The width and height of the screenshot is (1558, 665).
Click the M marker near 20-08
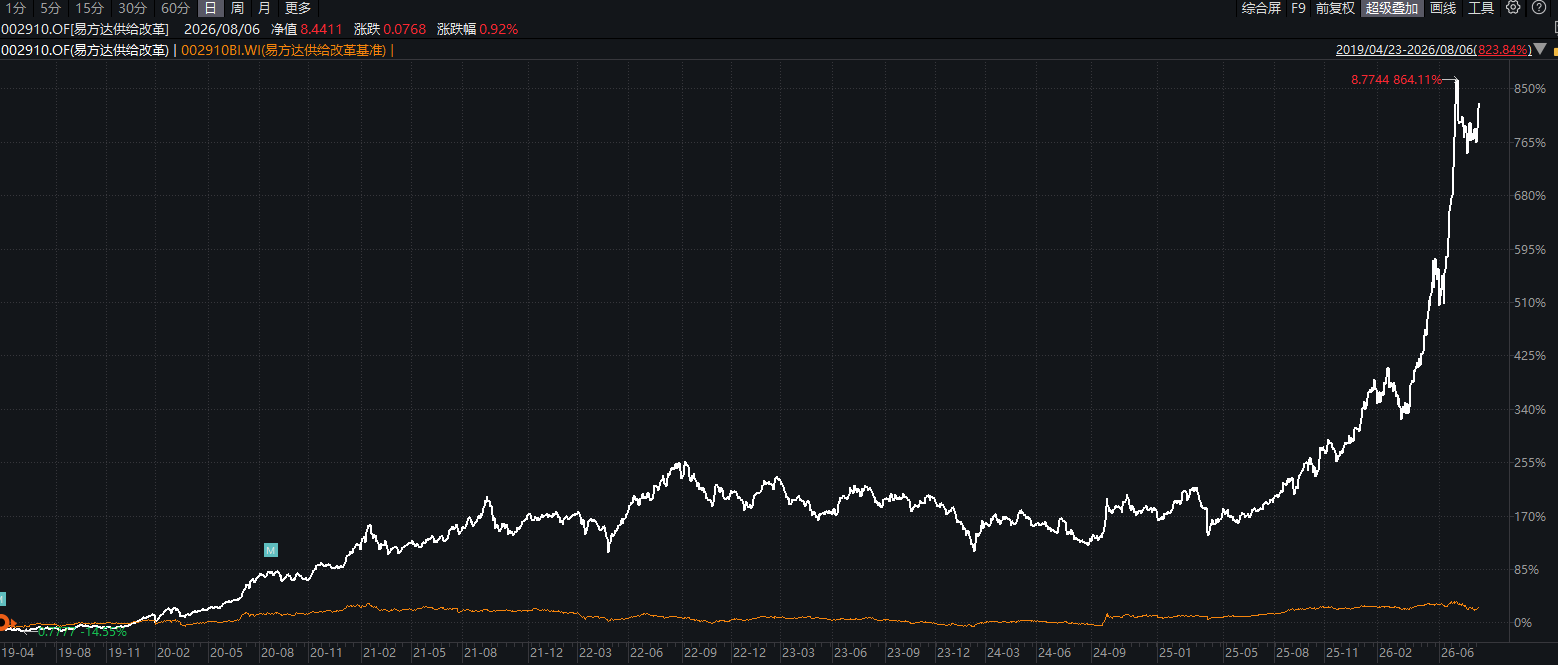270,550
